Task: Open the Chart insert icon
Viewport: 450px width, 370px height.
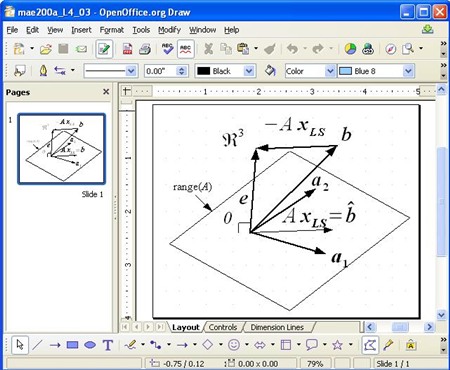Action: [350, 49]
